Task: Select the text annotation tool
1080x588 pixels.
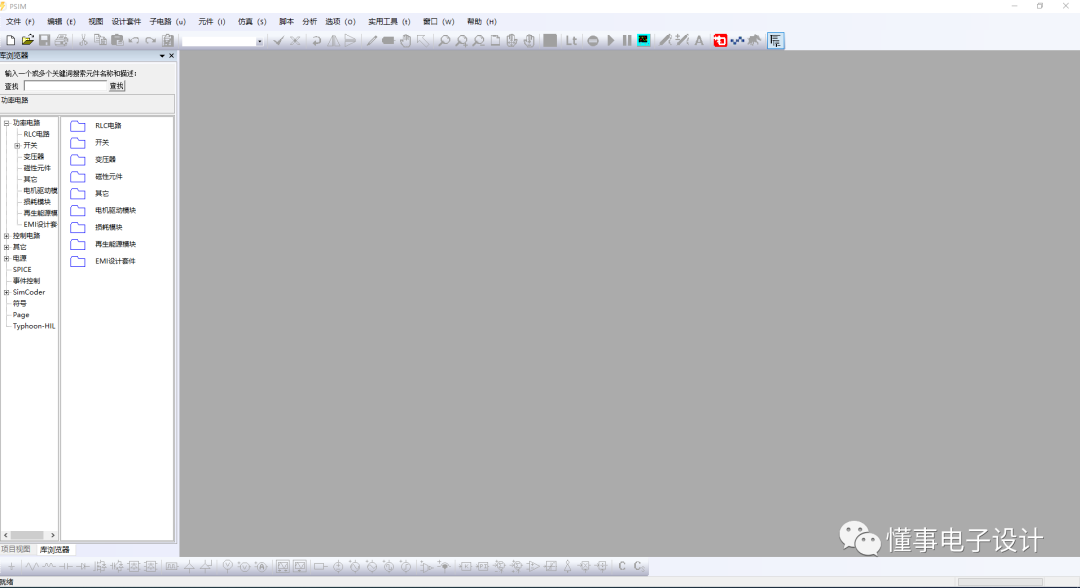Action: (x=700, y=41)
